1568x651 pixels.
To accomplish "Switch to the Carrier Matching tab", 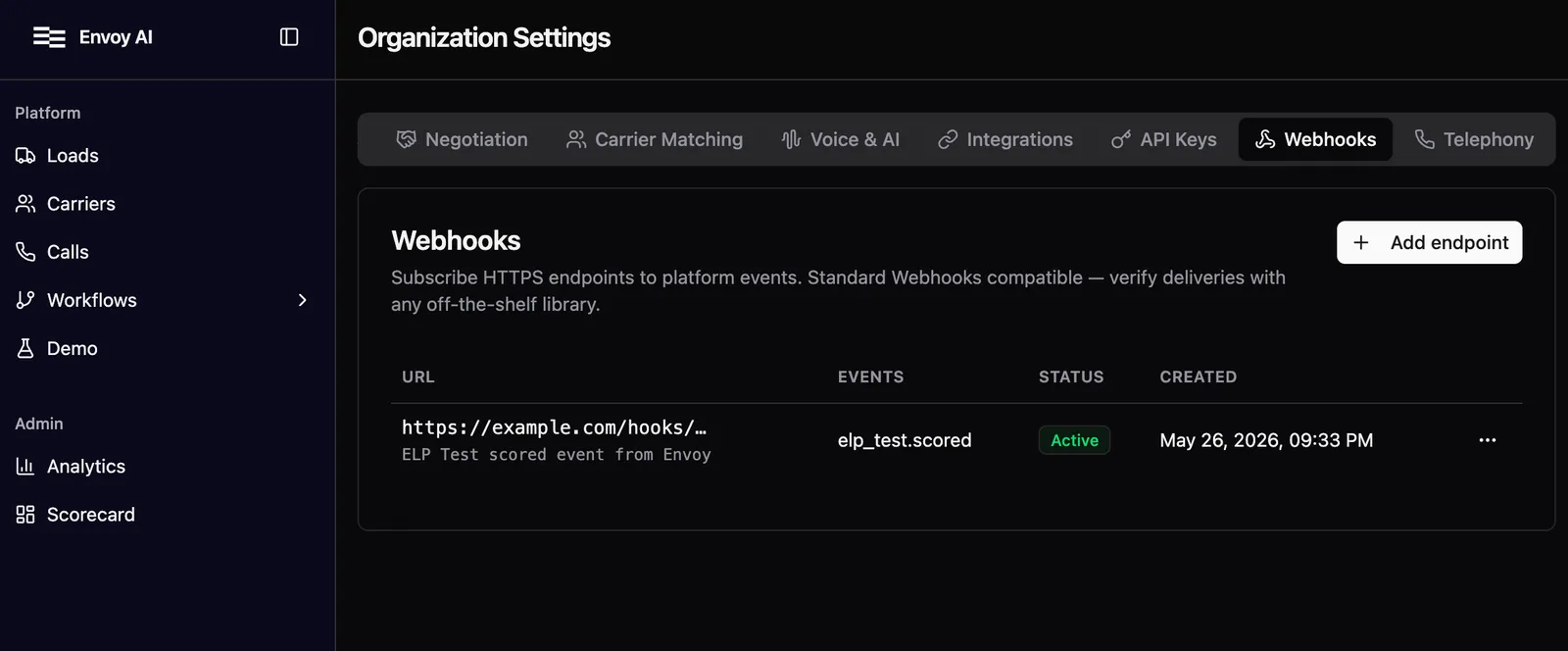I will tap(655, 139).
